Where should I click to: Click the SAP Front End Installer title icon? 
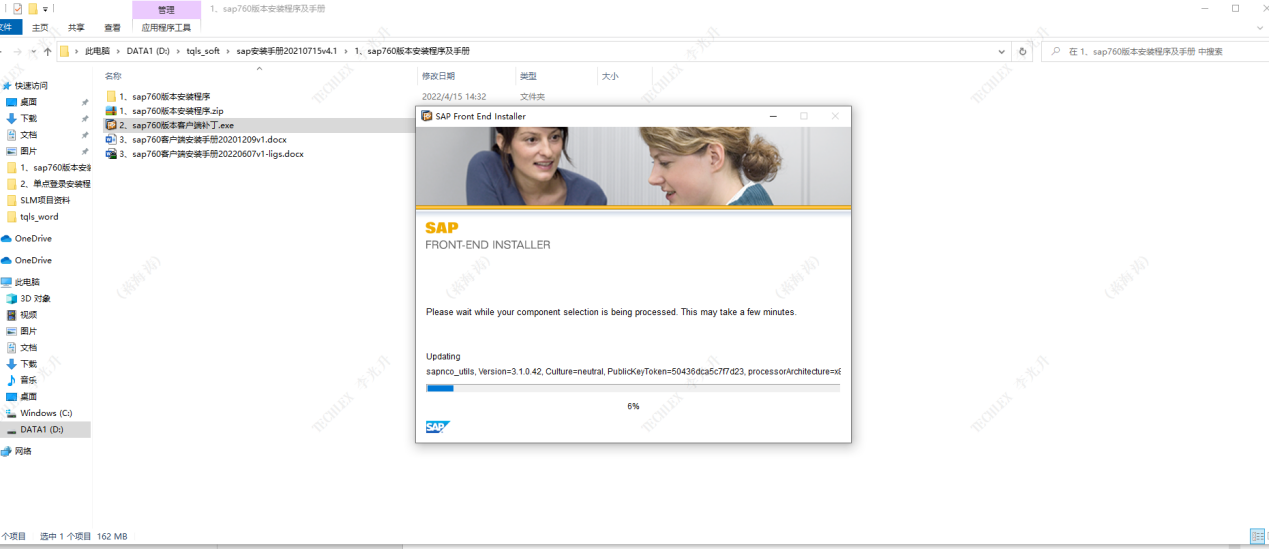[427, 116]
